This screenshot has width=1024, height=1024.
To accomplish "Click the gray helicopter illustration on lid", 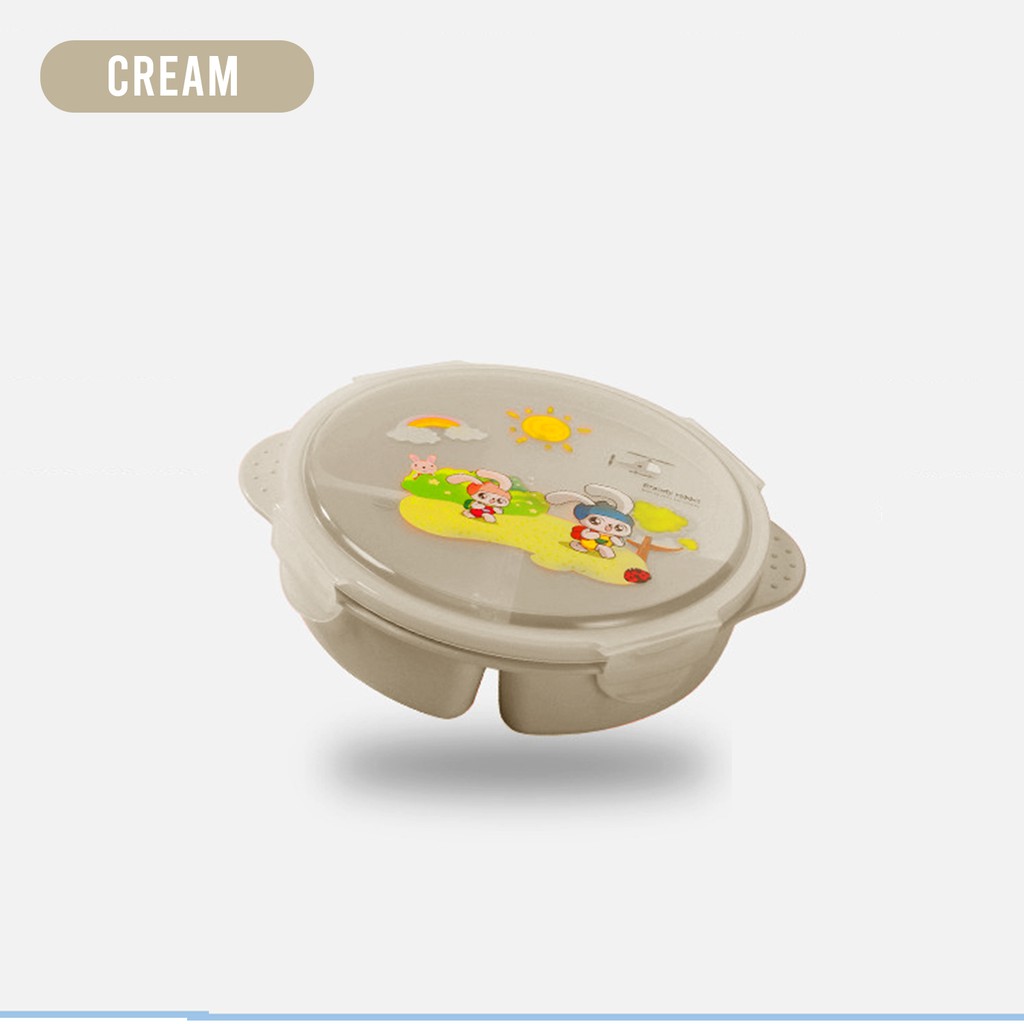I will coord(640,464).
